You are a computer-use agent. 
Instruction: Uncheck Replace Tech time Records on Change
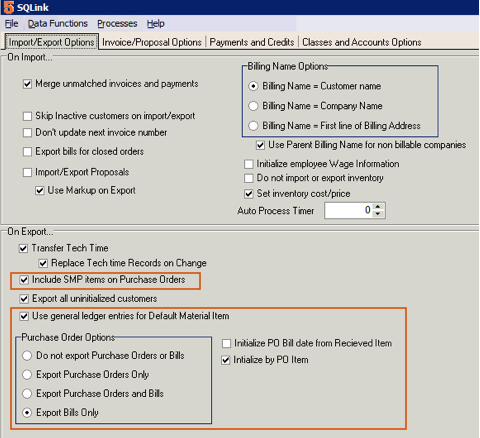pos(43,263)
